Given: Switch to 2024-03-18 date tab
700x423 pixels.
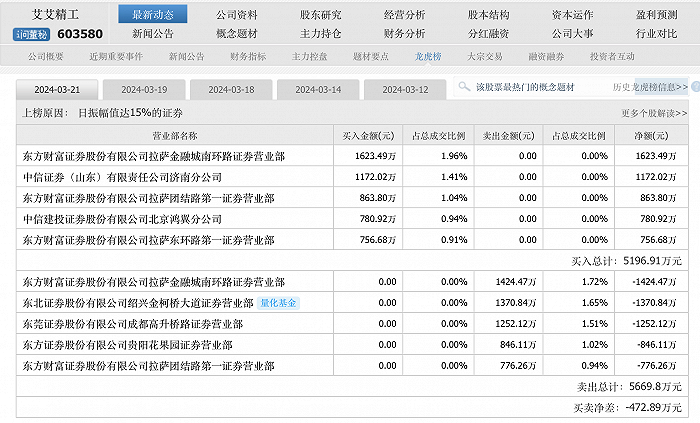Looking at the screenshot, I should click(231, 90).
